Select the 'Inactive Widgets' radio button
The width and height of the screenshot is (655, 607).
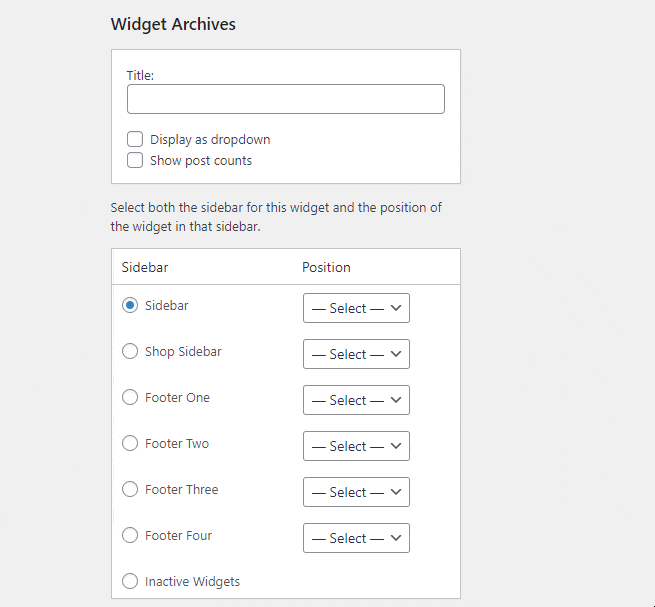pos(130,582)
